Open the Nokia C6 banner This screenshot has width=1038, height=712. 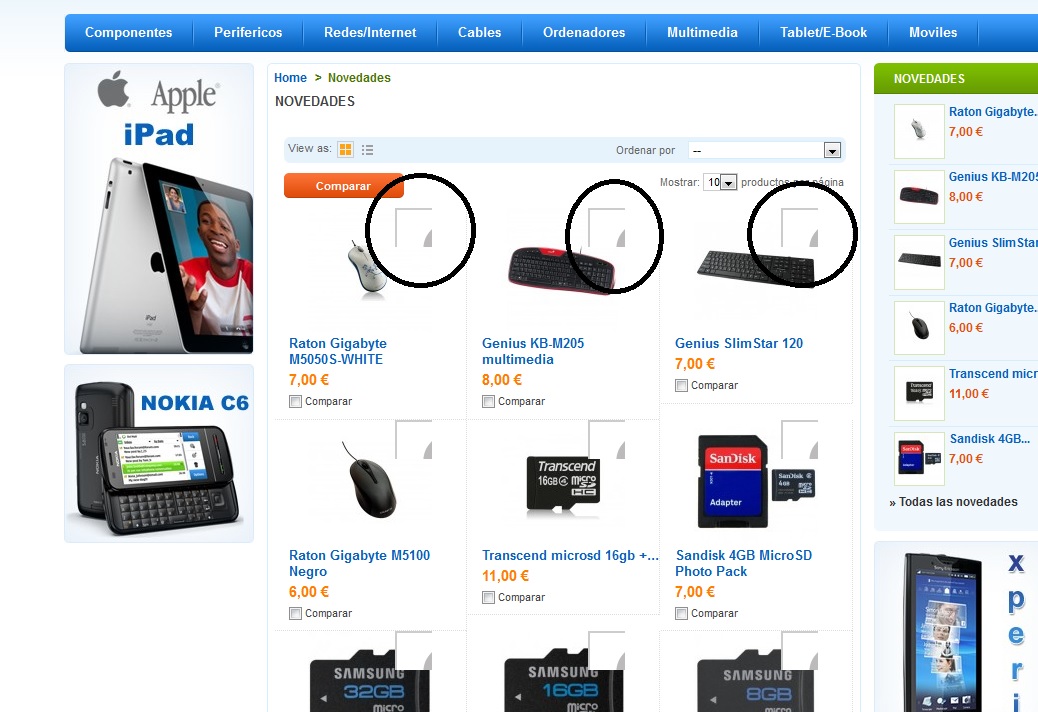click(159, 453)
